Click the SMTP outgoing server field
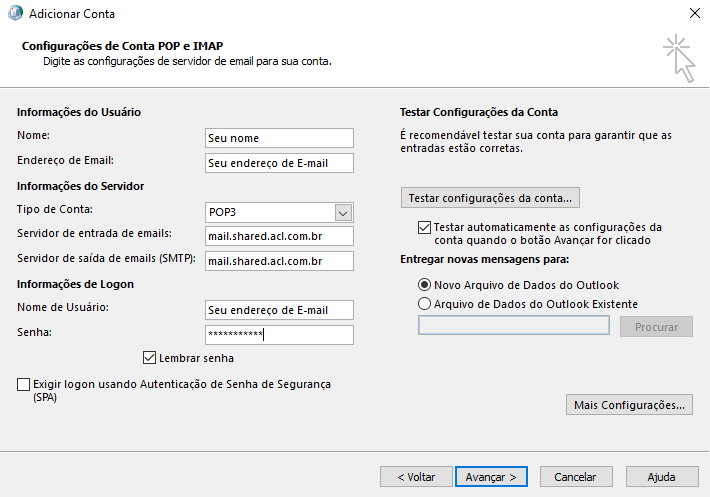The image size is (710, 497). 279,261
